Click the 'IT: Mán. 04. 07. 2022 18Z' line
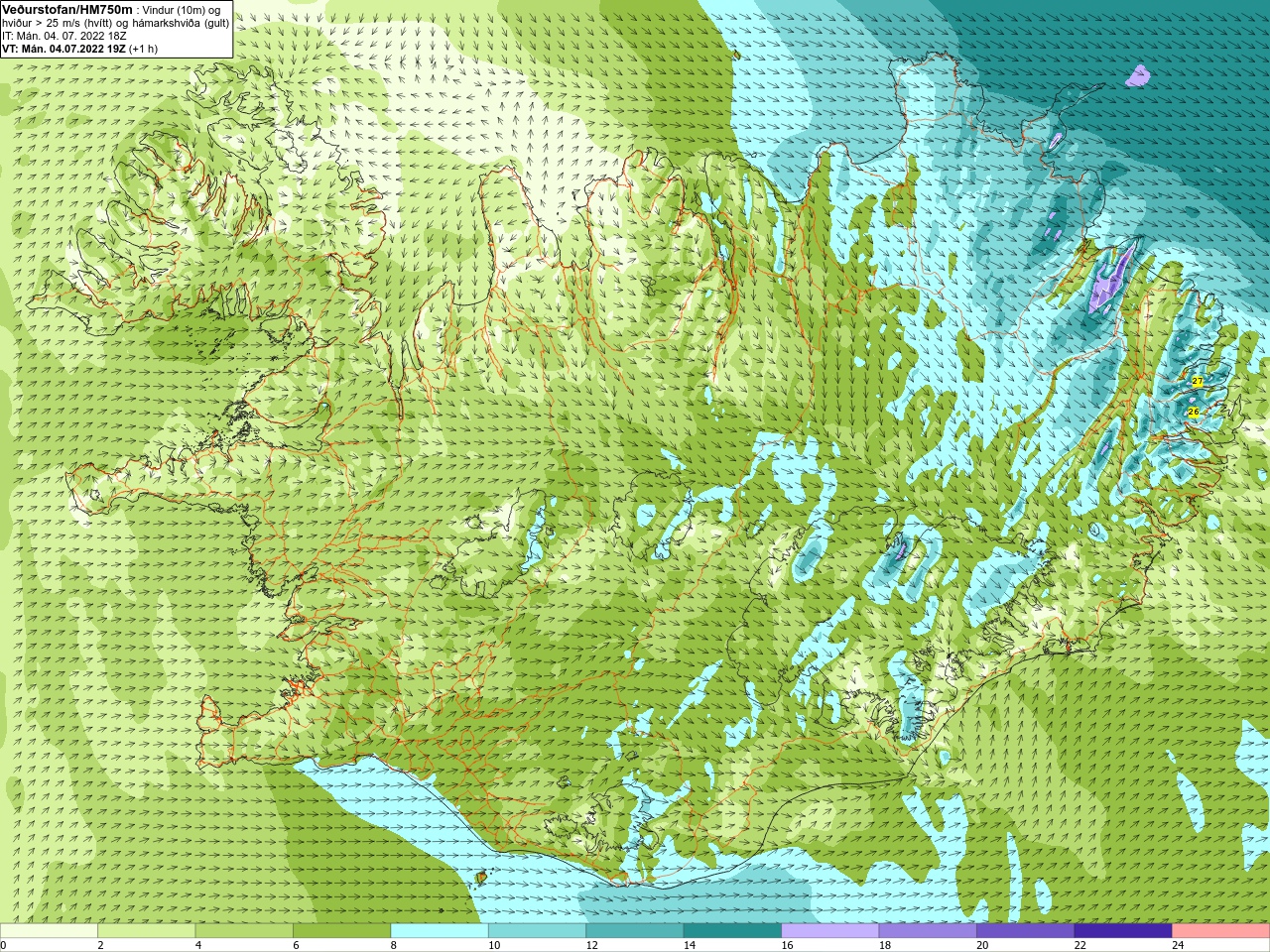The image size is (1270, 952). 64,36
